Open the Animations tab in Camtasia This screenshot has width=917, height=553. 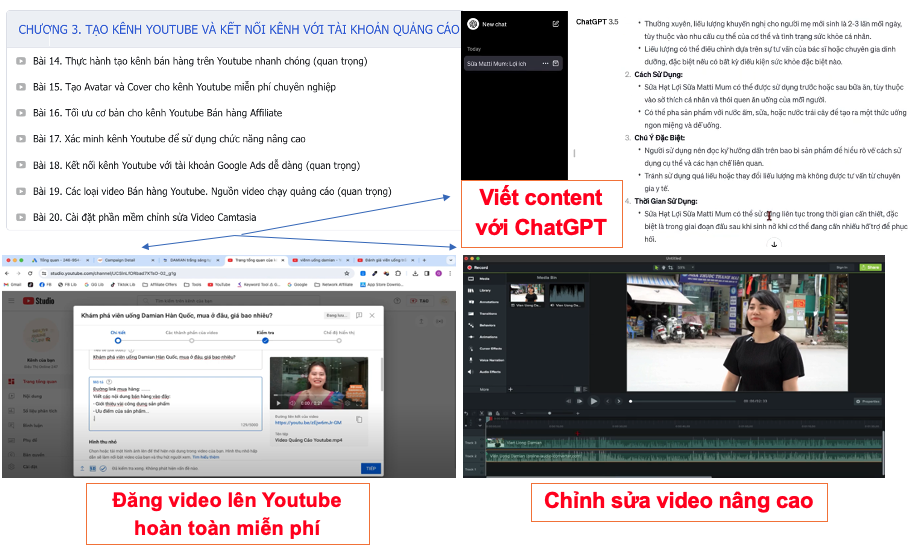tap(482, 337)
